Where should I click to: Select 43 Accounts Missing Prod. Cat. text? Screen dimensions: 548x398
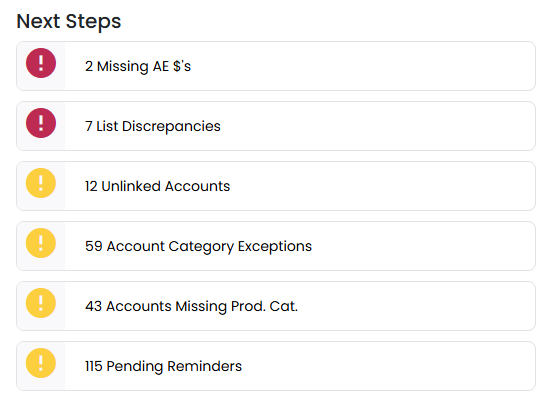tap(192, 306)
